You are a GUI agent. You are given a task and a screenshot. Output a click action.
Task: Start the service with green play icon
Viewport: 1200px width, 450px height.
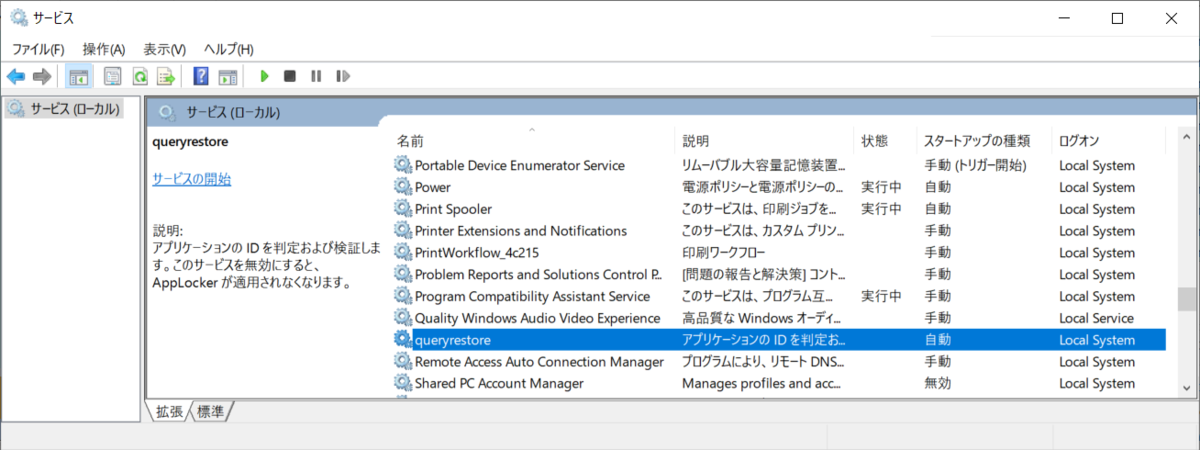click(x=264, y=76)
